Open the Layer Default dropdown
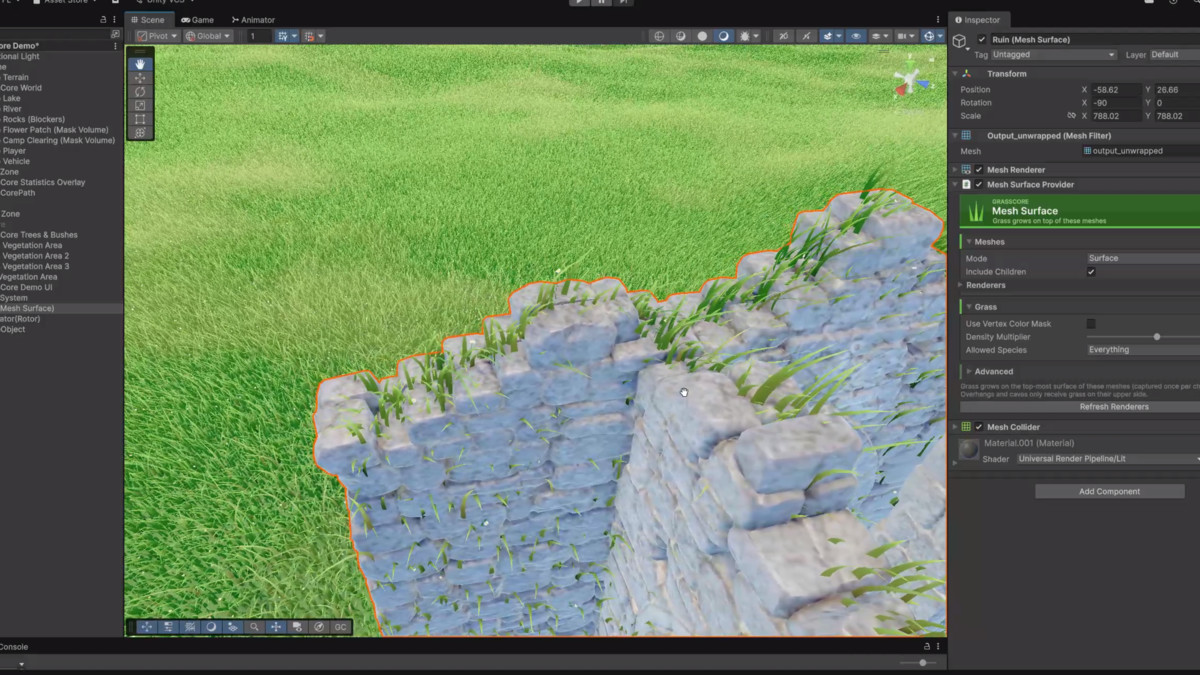 pyautogui.click(x=1174, y=55)
